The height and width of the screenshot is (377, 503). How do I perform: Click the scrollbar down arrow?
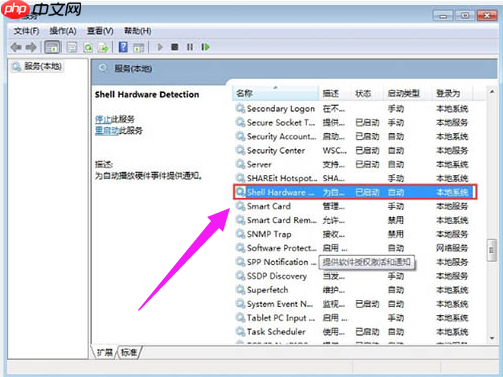coord(492,338)
